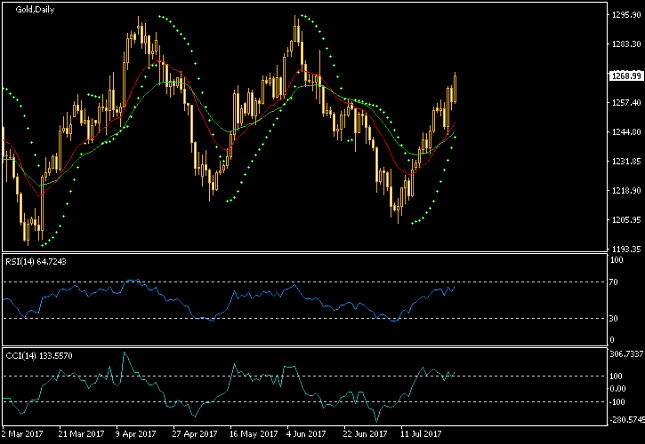The image size is (645, 444).
Task: Click the 1218.90 price axis value
Action: coord(626,191)
